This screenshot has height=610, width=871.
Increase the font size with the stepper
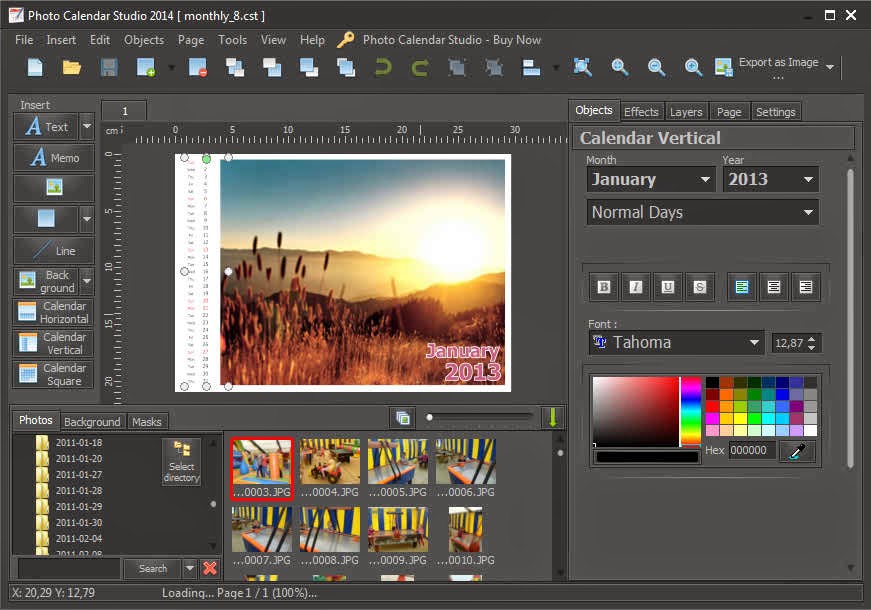[x=812, y=338]
